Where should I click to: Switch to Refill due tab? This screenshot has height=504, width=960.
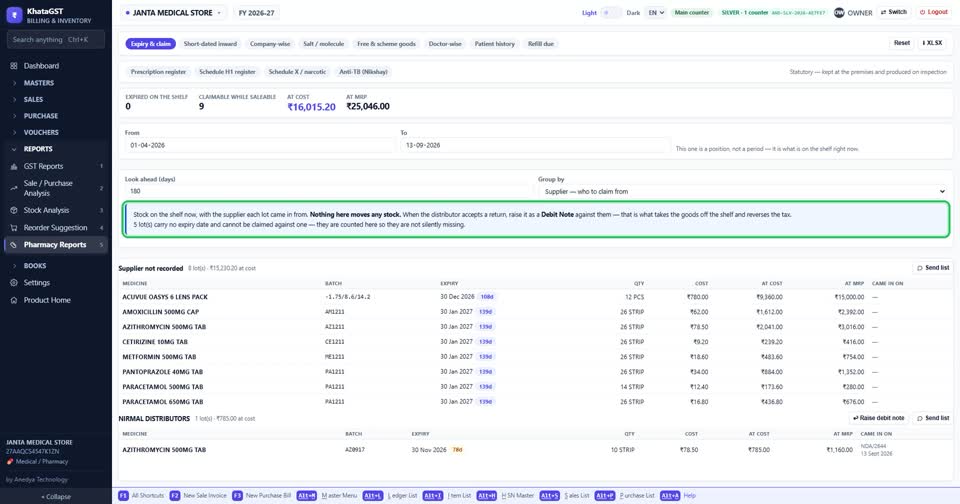[541, 44]
